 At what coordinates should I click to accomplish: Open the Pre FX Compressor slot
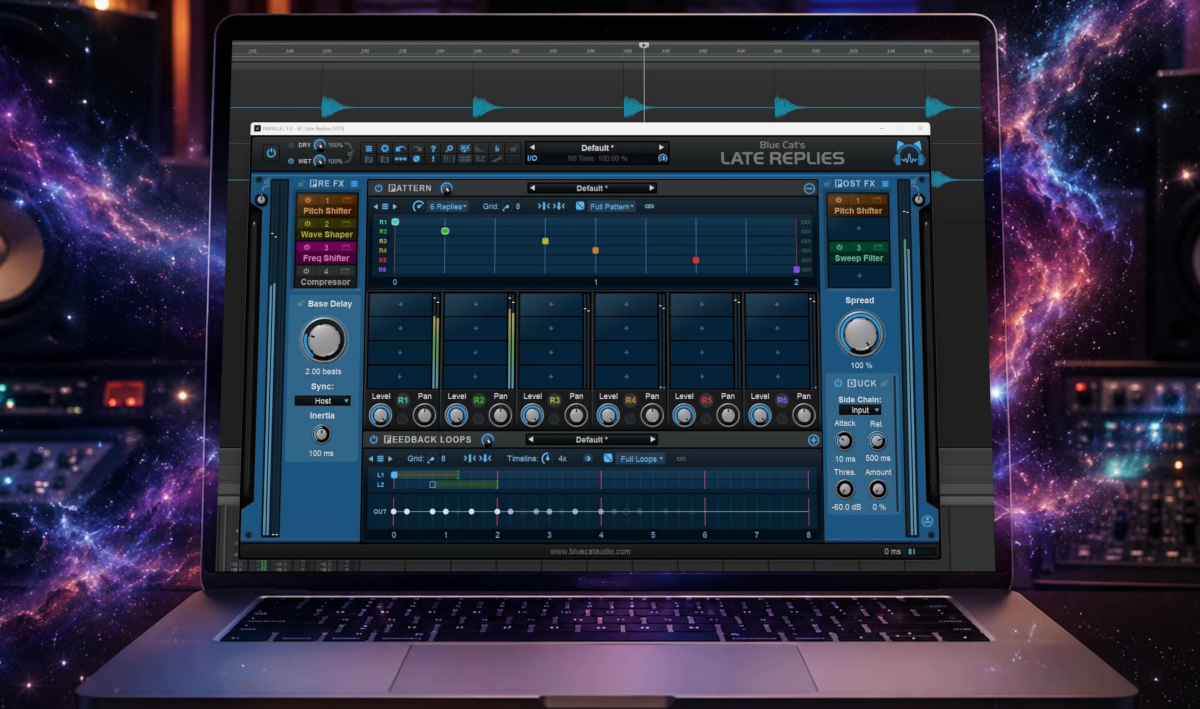pos(327,282)
